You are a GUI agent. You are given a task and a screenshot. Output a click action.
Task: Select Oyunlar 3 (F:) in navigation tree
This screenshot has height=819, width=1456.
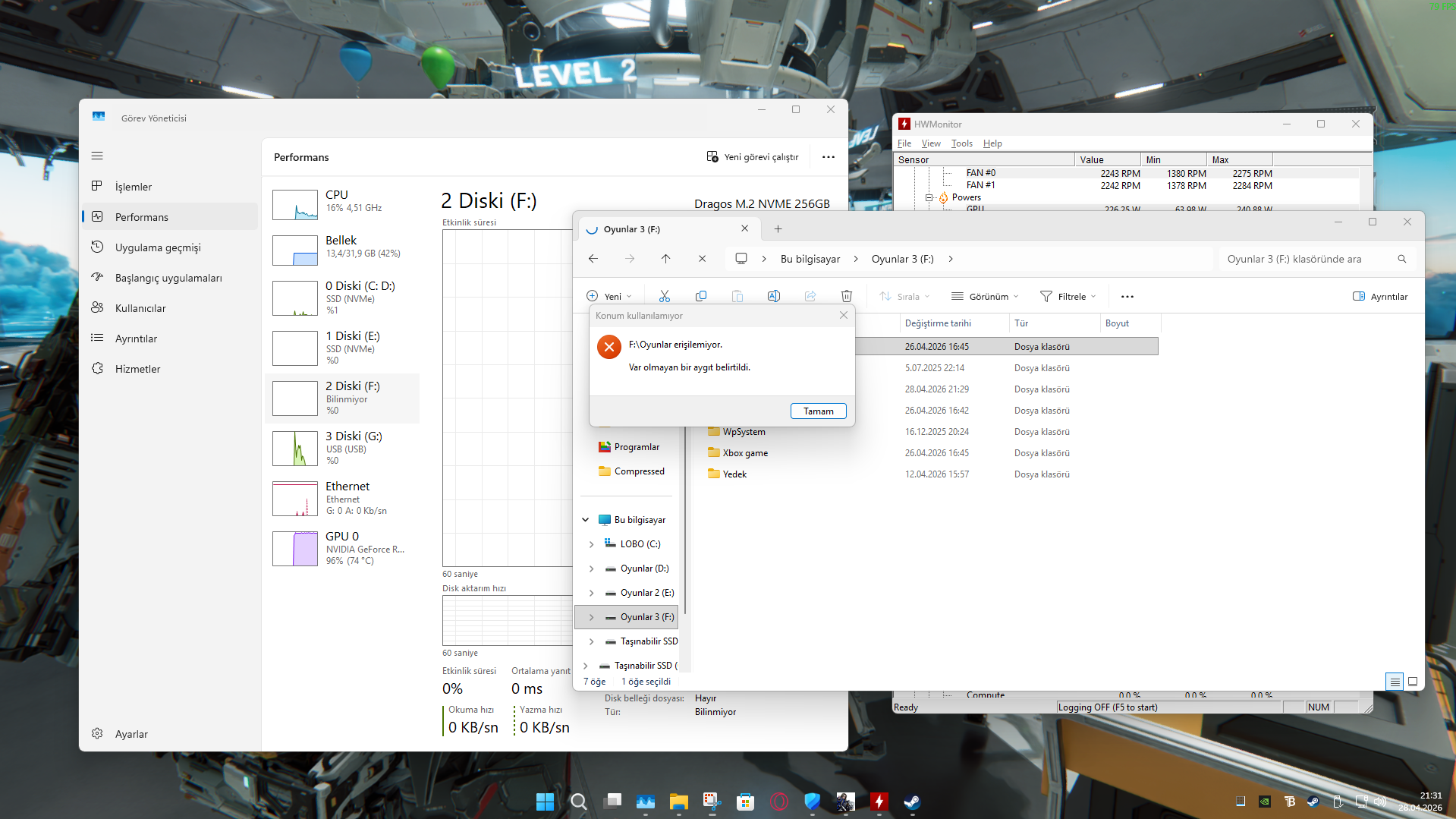pyautogui.click(x=627, y=616)
